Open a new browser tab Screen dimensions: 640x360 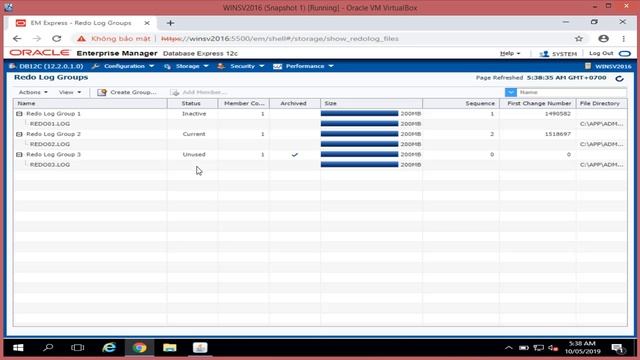coord(170,23)
